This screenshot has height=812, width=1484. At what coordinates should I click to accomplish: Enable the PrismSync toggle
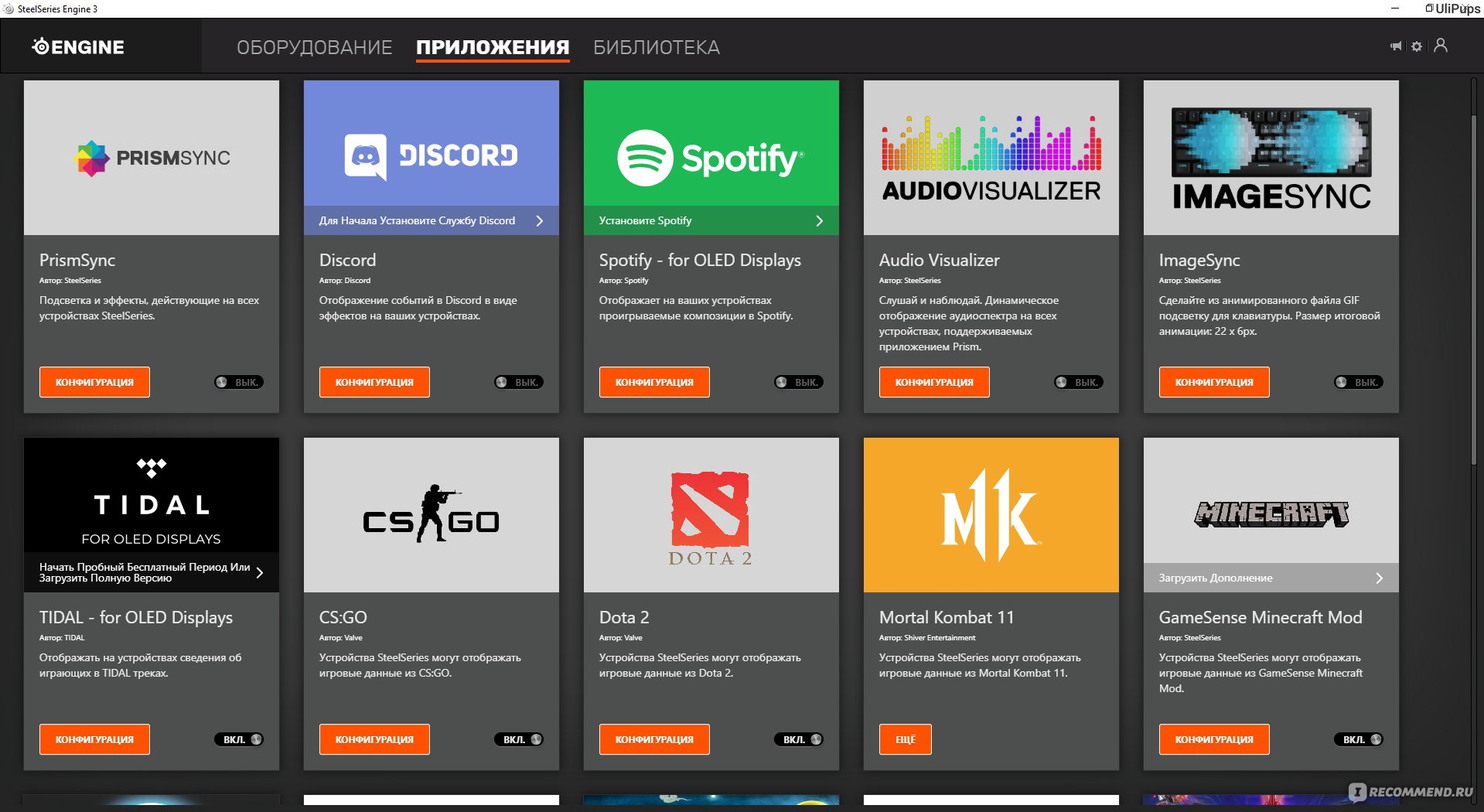[239, 382]
